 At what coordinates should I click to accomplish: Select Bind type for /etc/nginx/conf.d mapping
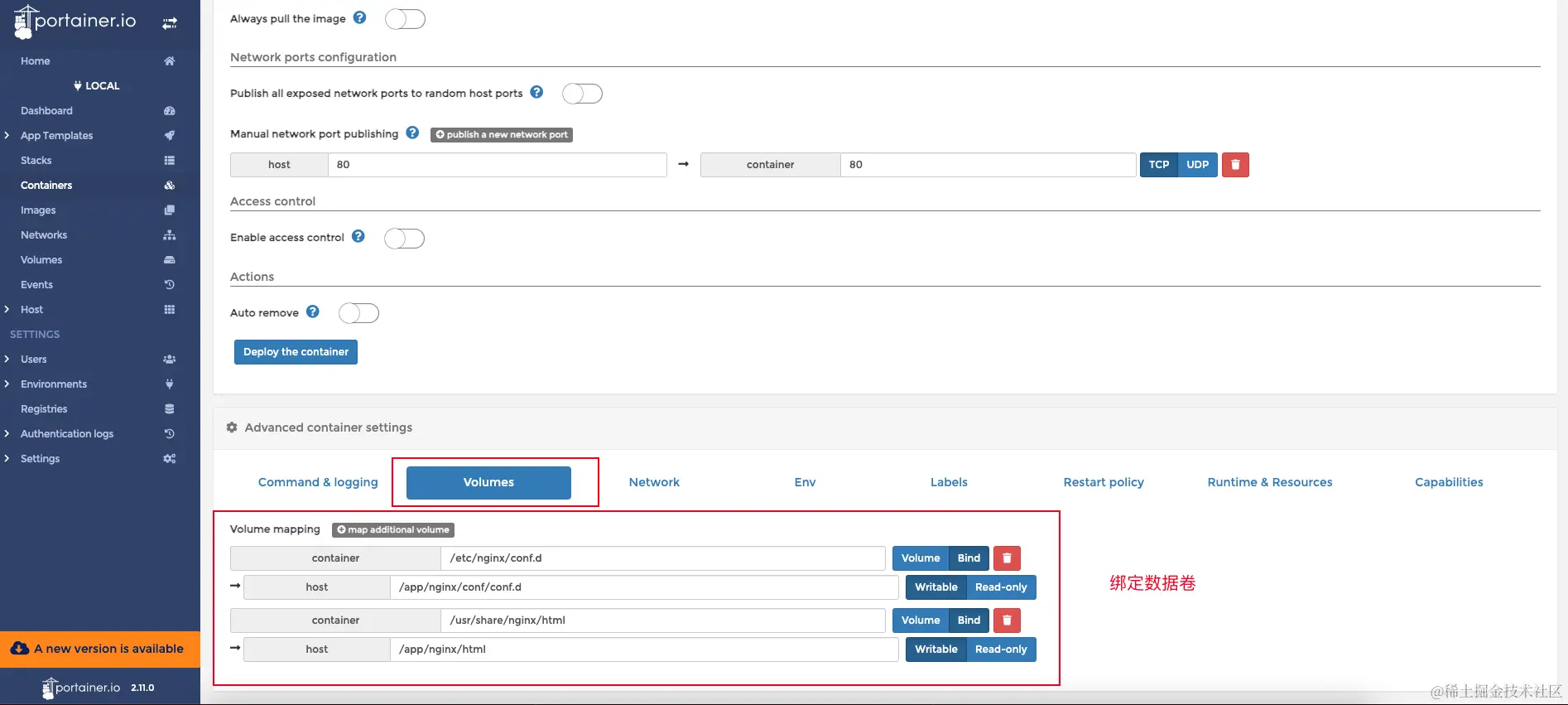click(969, 558)
